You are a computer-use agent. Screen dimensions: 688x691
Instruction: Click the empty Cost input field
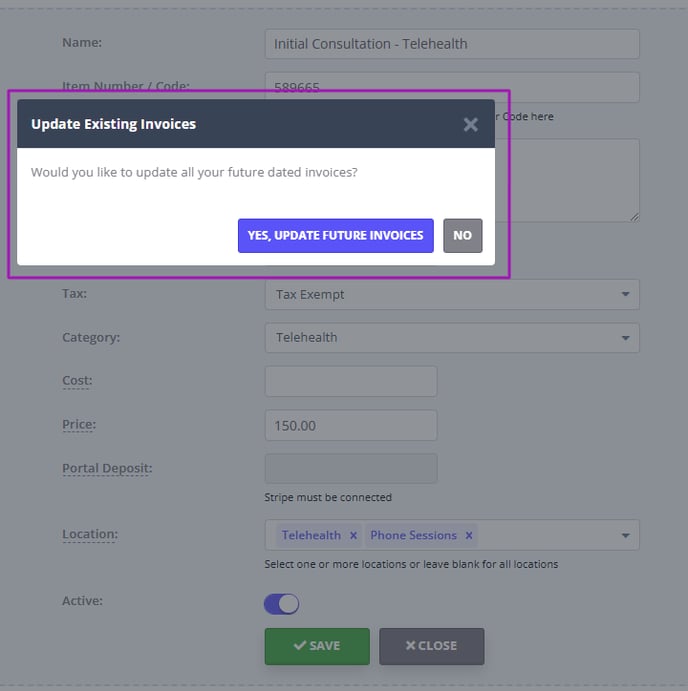351,381
